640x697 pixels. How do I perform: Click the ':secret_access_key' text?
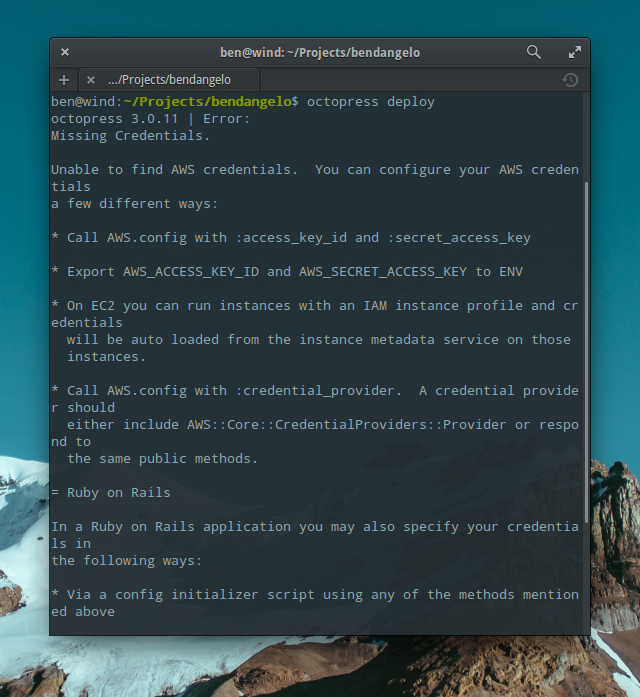[x=459, y=238]
